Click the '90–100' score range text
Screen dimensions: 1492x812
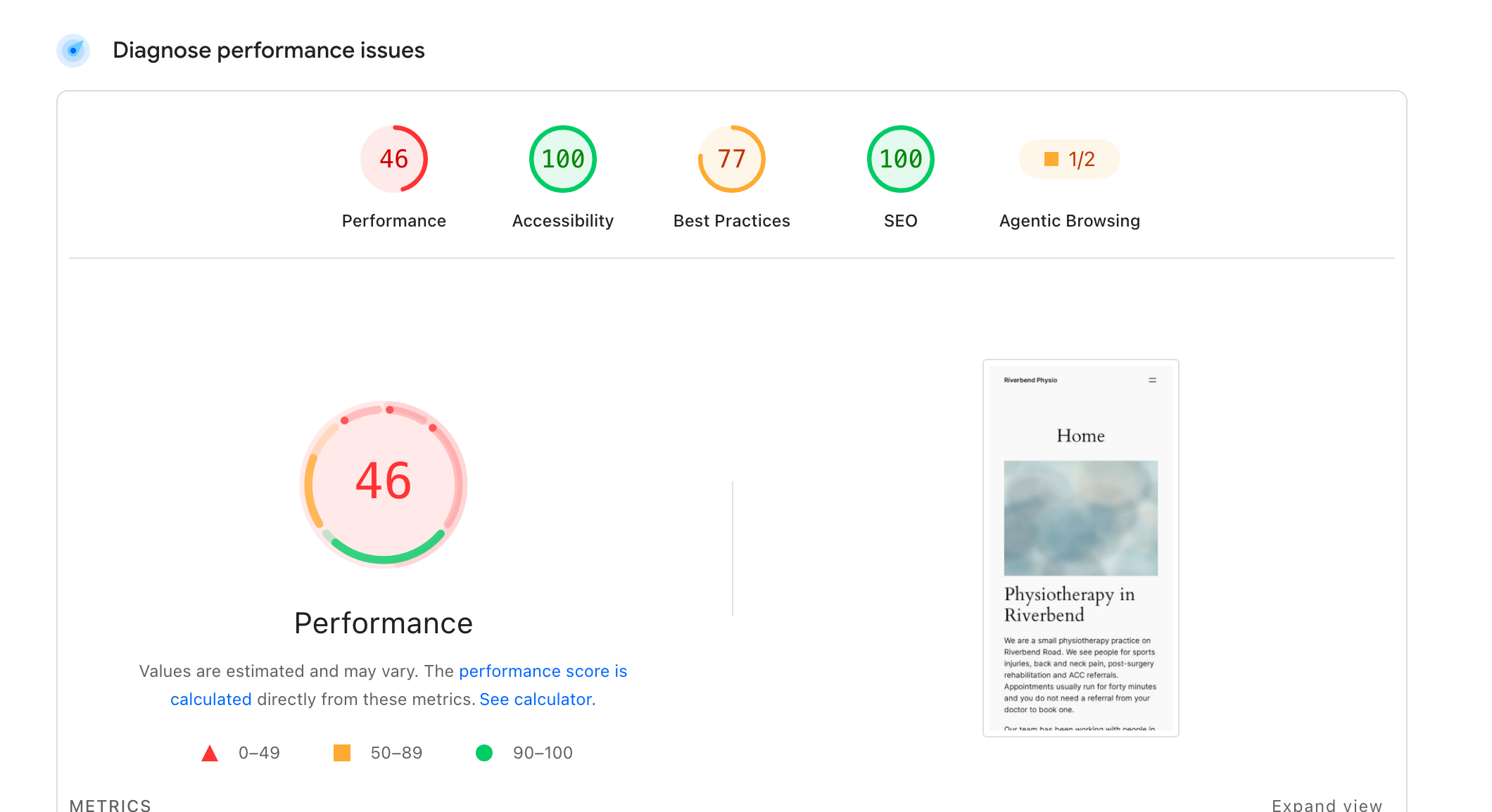click(543, 753)
